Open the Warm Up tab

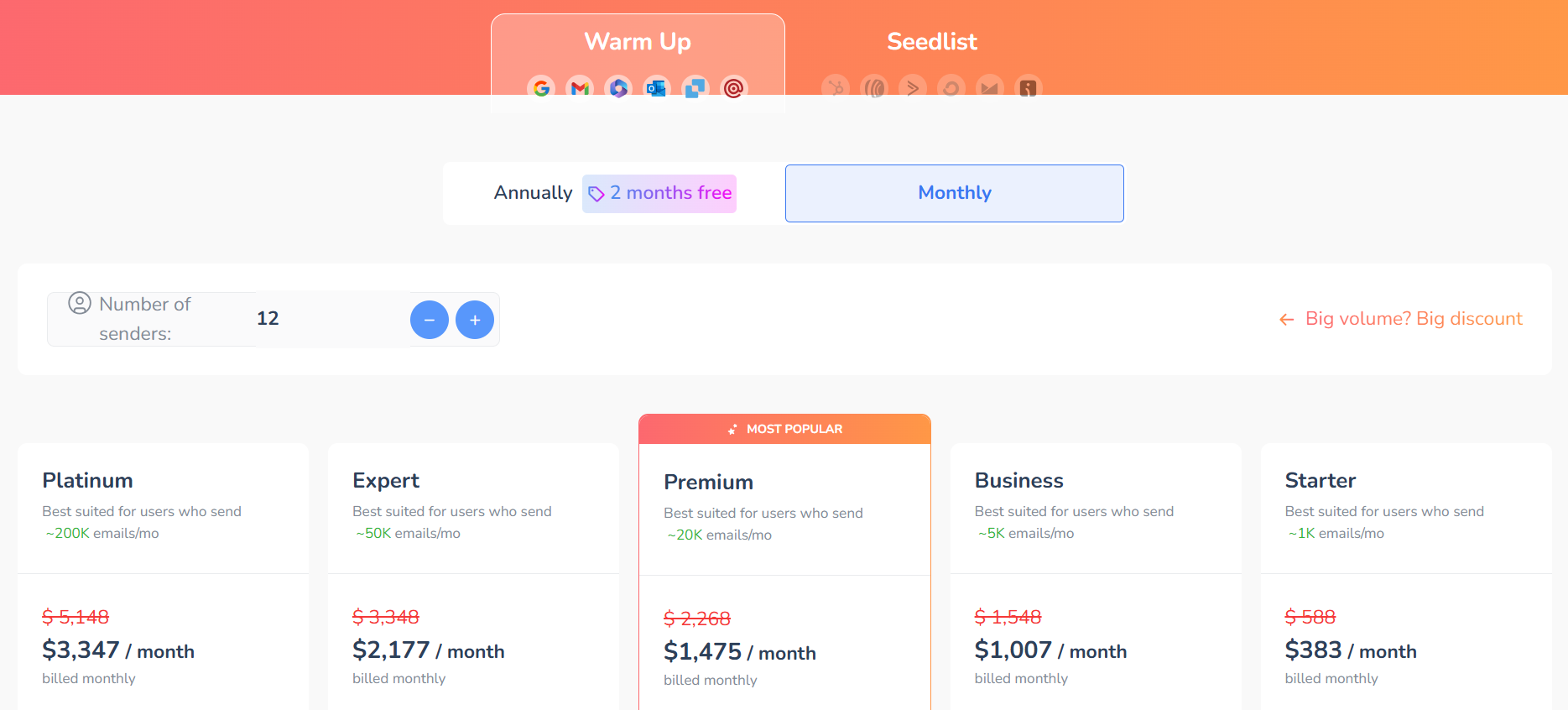(638, 41)
